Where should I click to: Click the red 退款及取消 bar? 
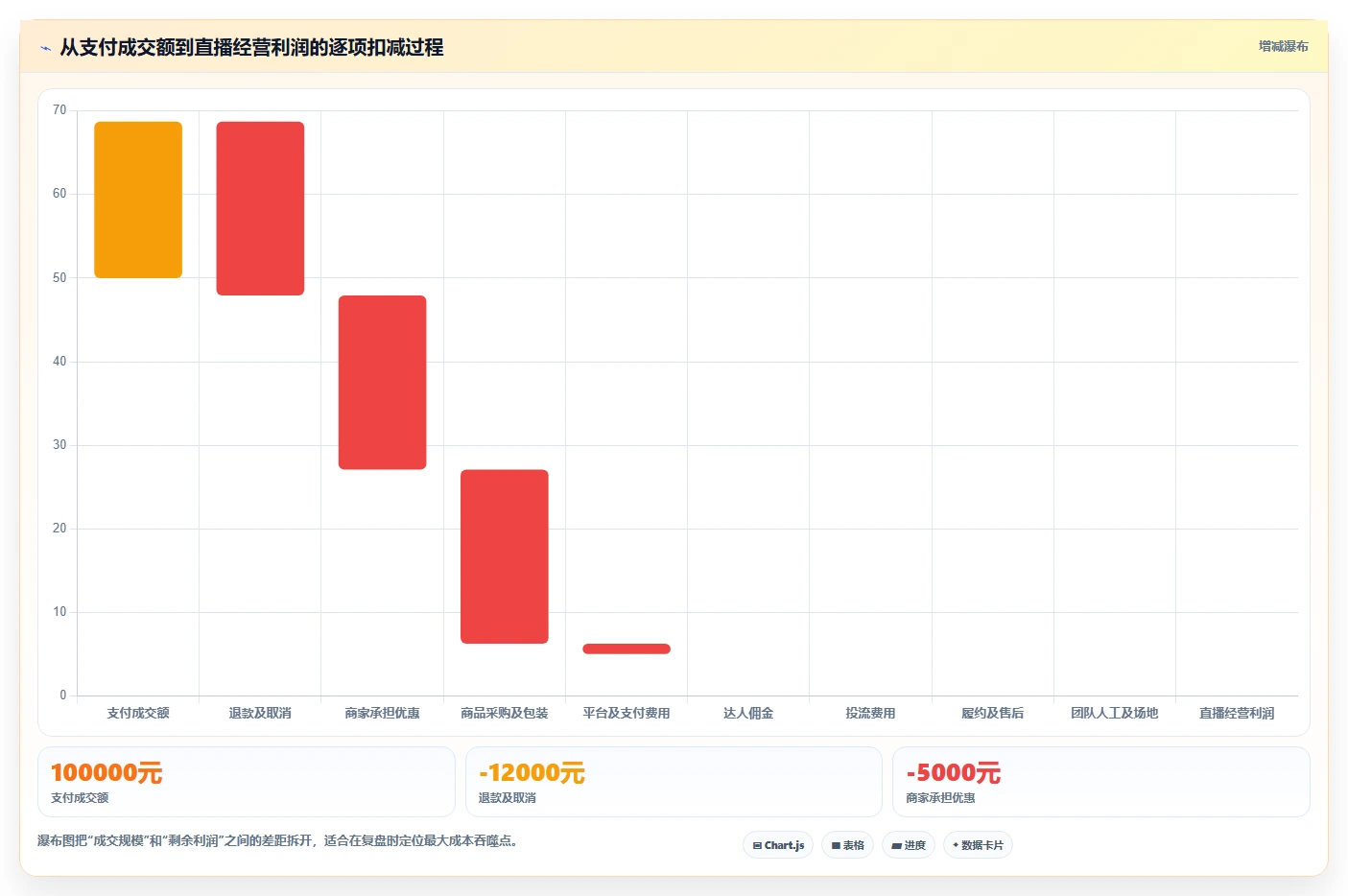click(260, 208)
